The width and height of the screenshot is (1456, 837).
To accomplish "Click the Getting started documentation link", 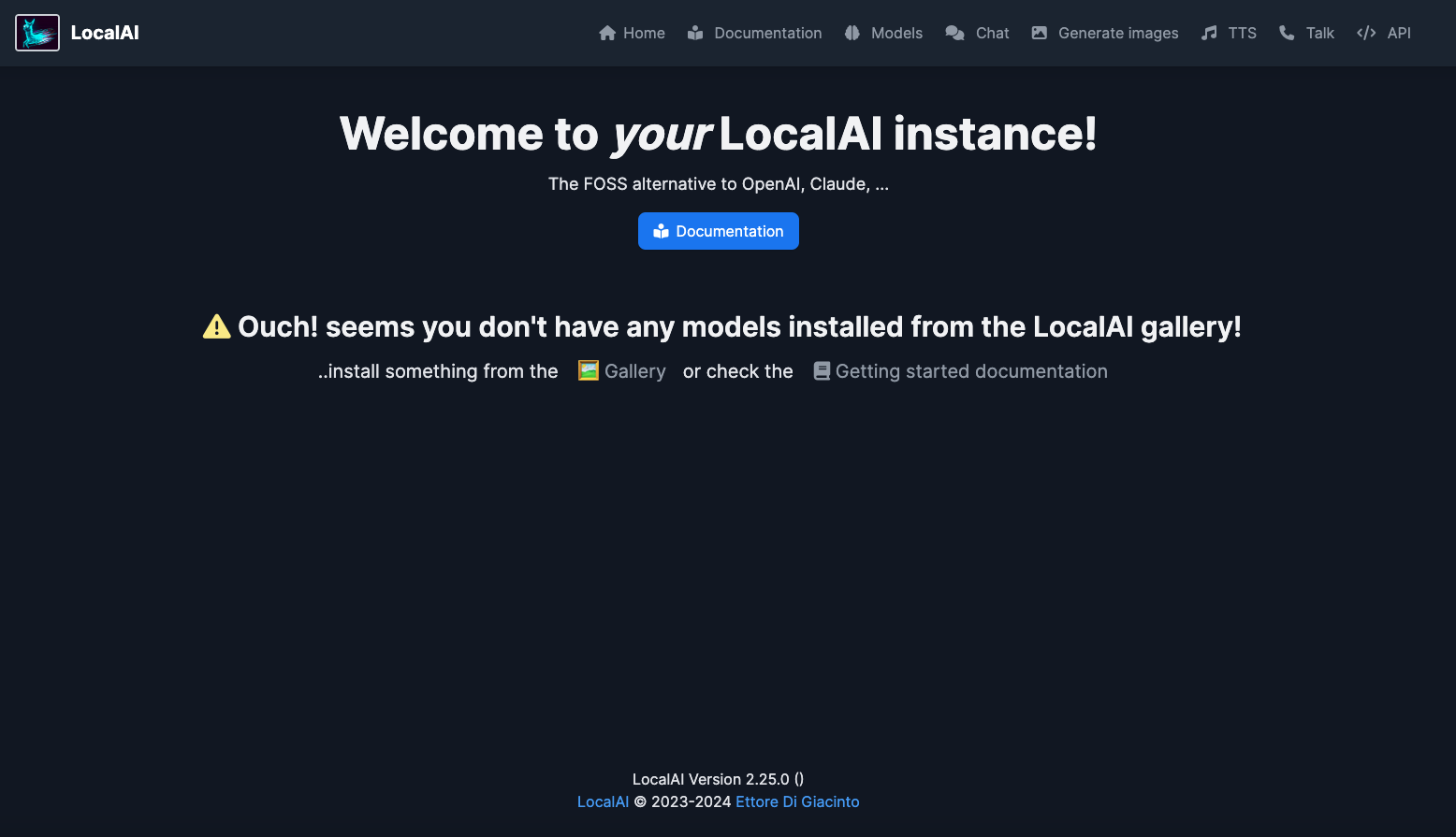I will (x=971, y=370).
